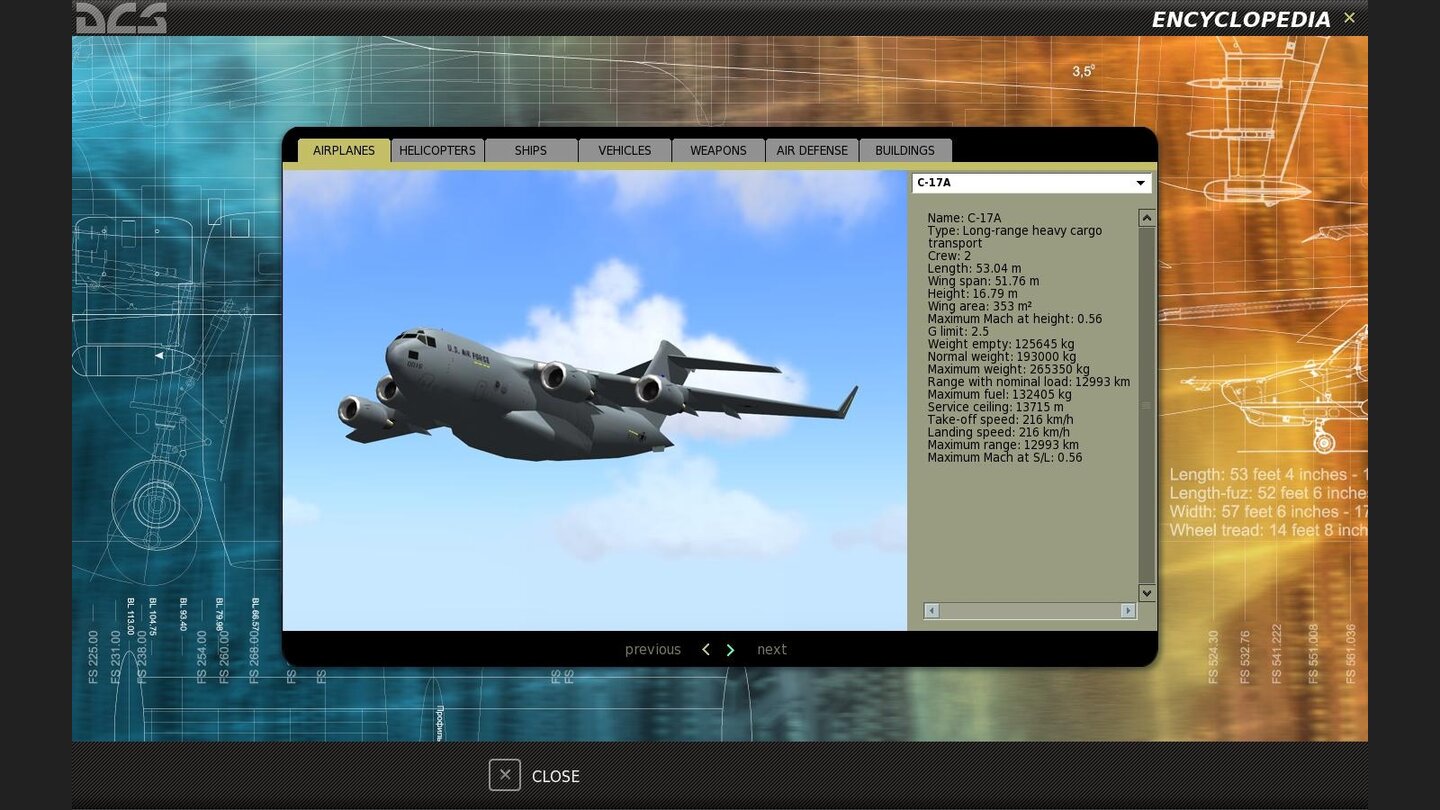Click 'Maximum range: 12993 km' line

[1003, 445]
